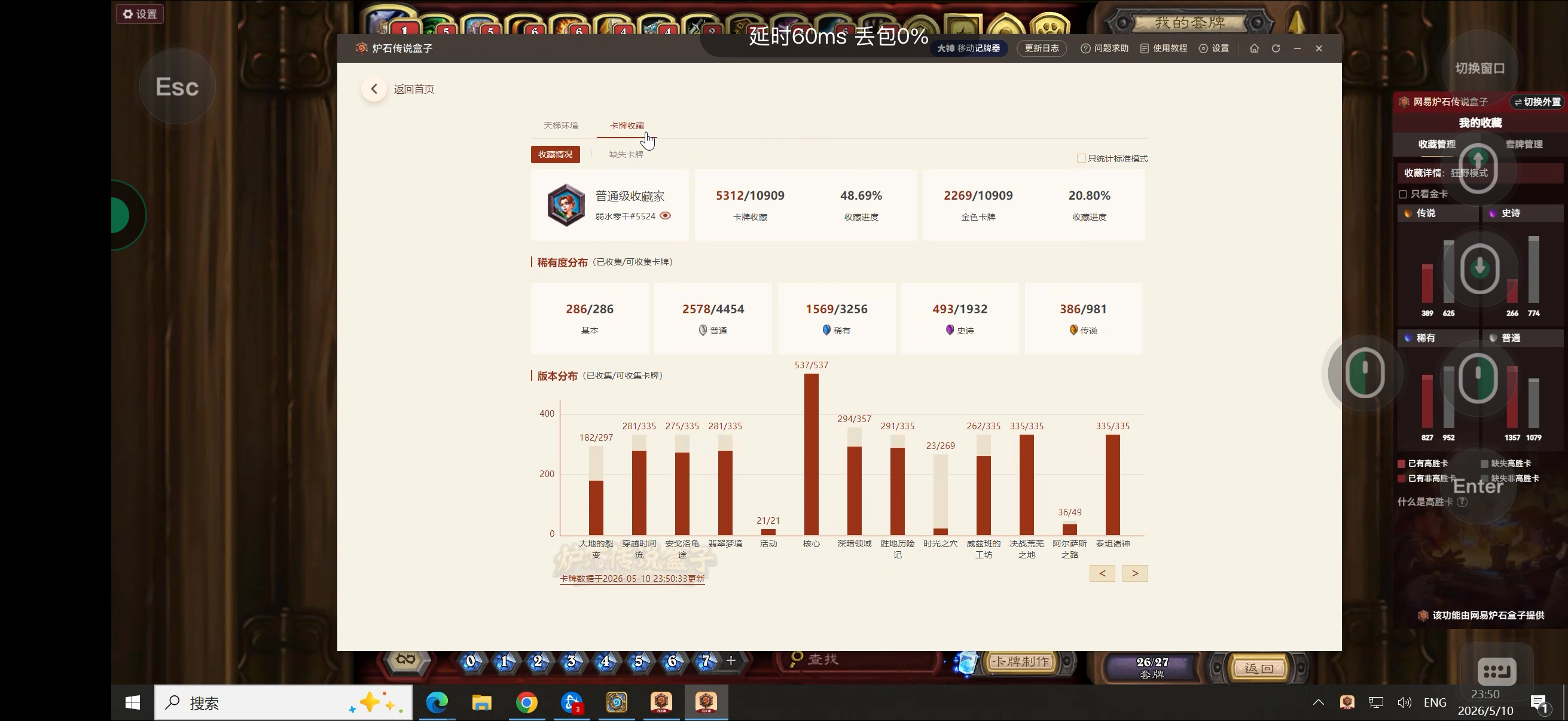The width and height of the screenshot is (1568, 721).
Task: Open the 套牌管理 tab in side panel
Action: 1524,144
